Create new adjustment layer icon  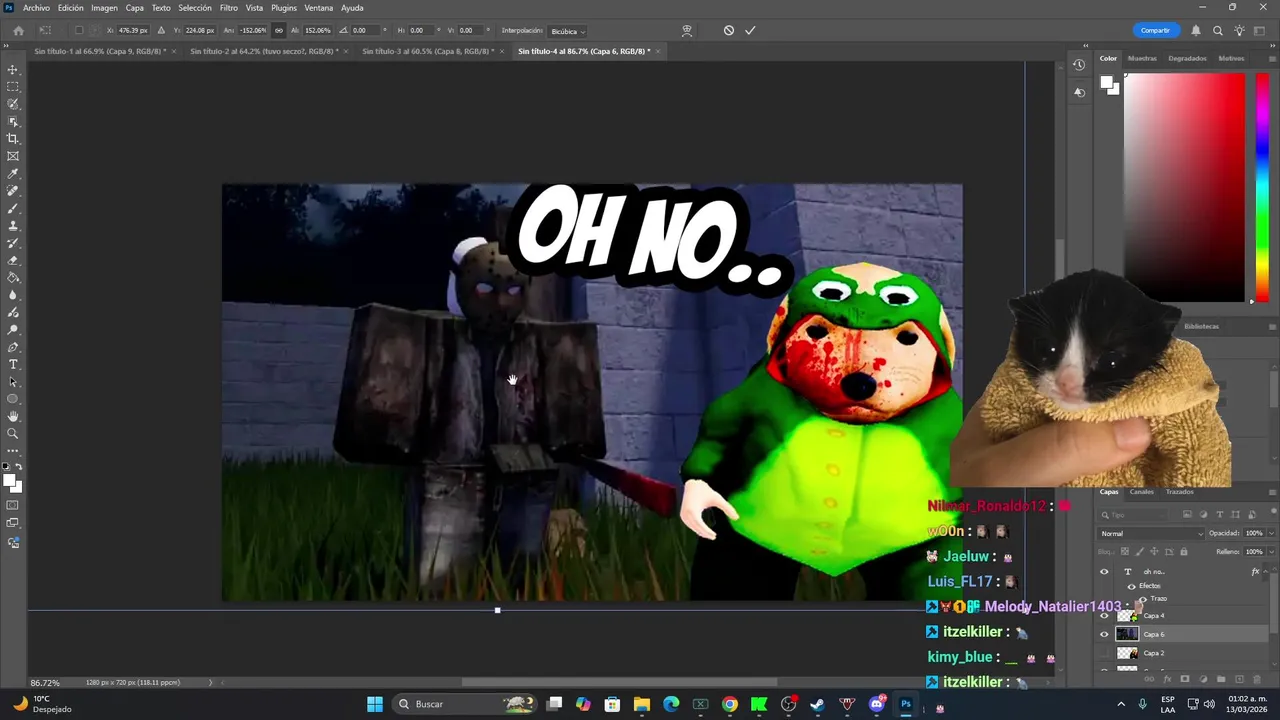(1203, 679)
